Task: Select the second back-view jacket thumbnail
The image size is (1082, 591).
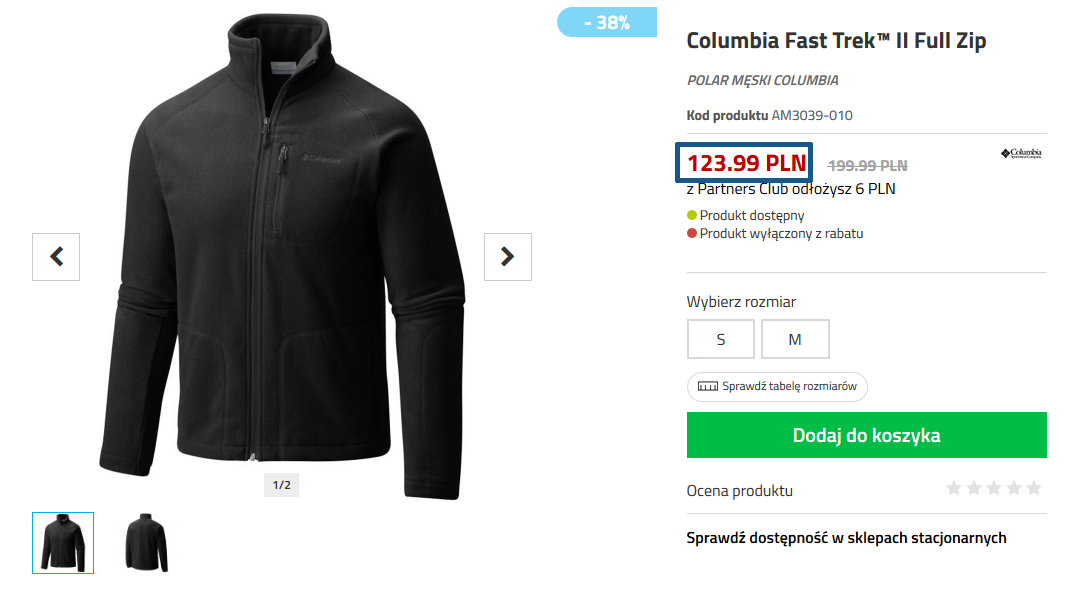Action: pos(146,543)
